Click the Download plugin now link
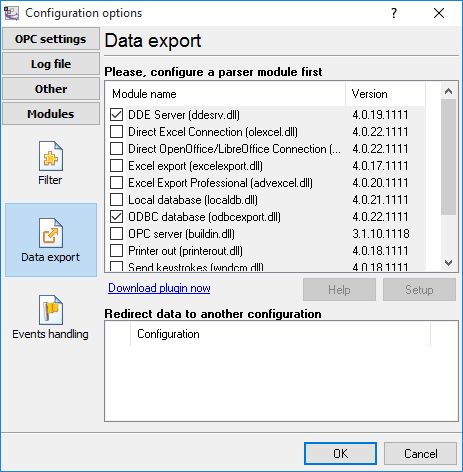Image resolution: width=463 pixels, height=472 pixels. click(159, 288)
